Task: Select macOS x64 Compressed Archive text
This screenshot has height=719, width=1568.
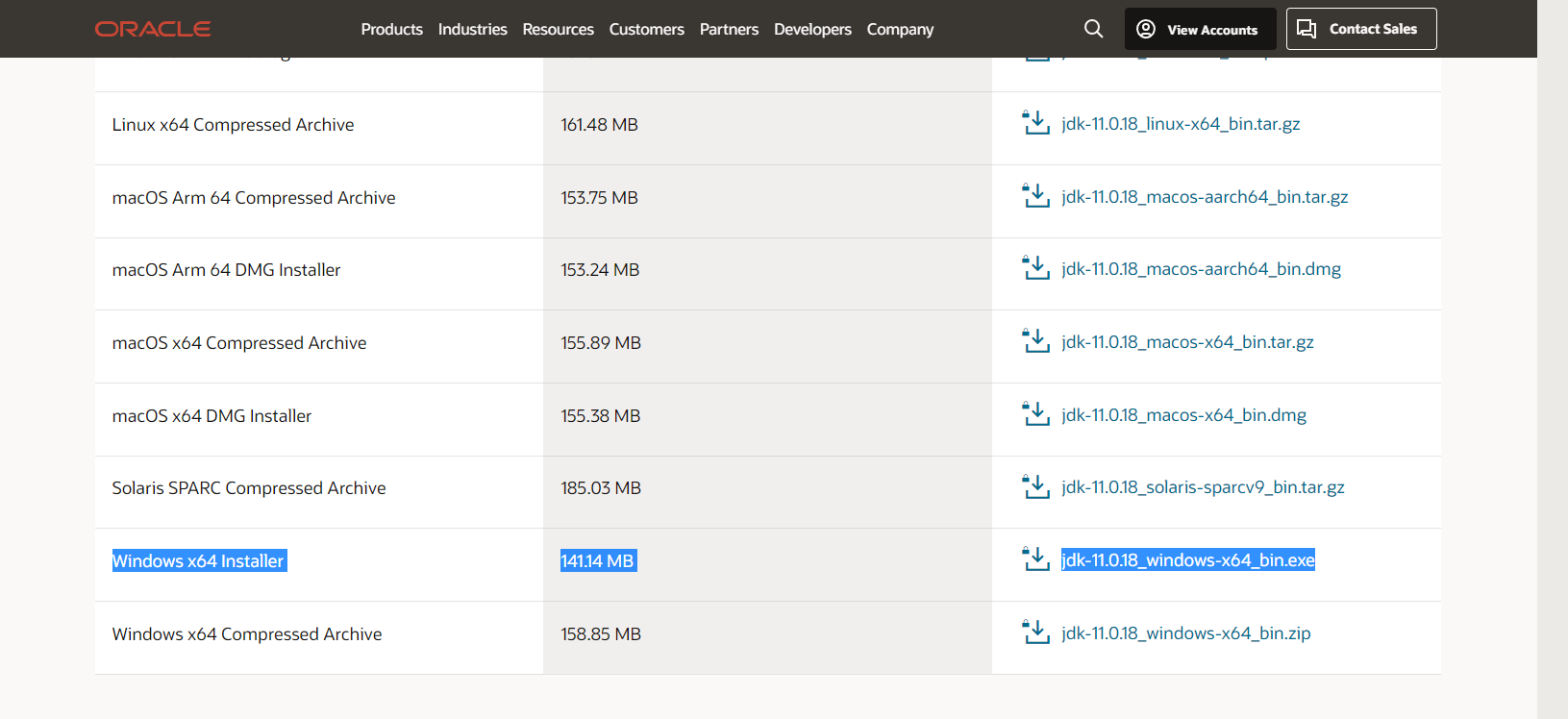Action: (x=239, y=343)
